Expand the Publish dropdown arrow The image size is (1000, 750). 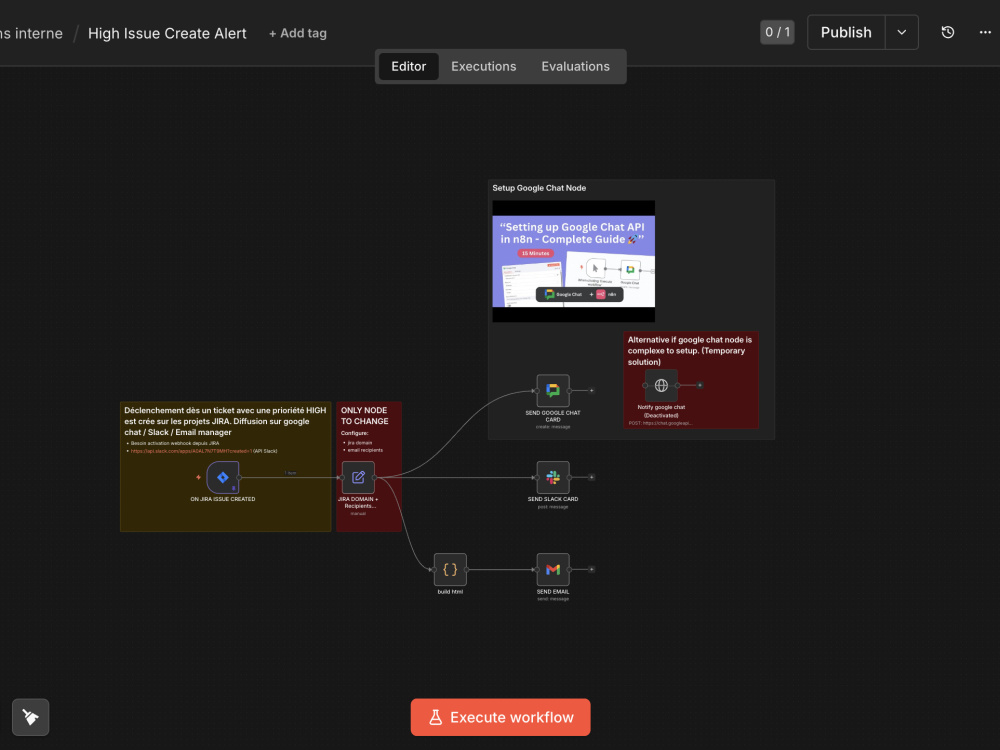[902, 33]
